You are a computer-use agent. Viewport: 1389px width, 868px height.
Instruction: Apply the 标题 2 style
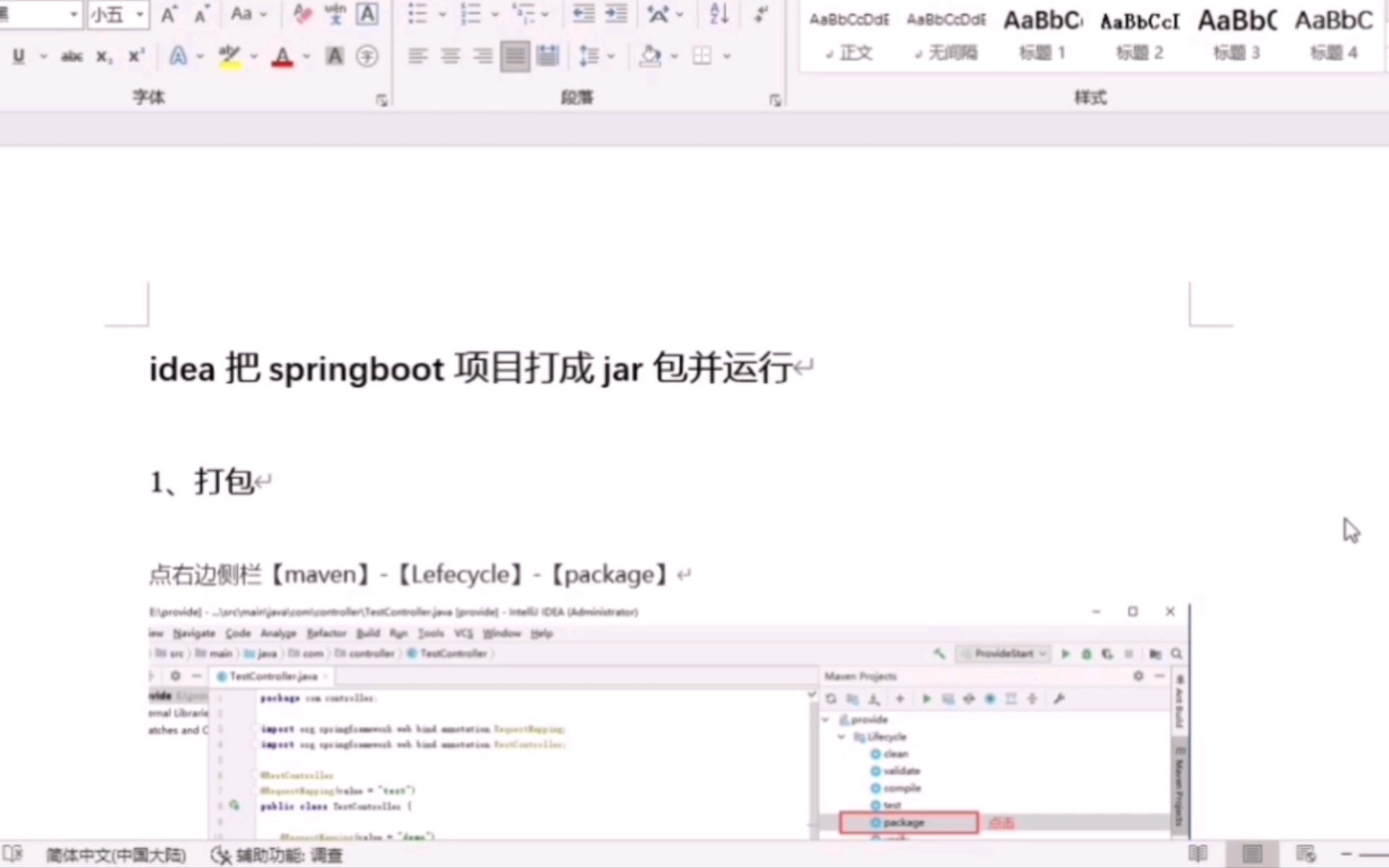coord(1140,35)
